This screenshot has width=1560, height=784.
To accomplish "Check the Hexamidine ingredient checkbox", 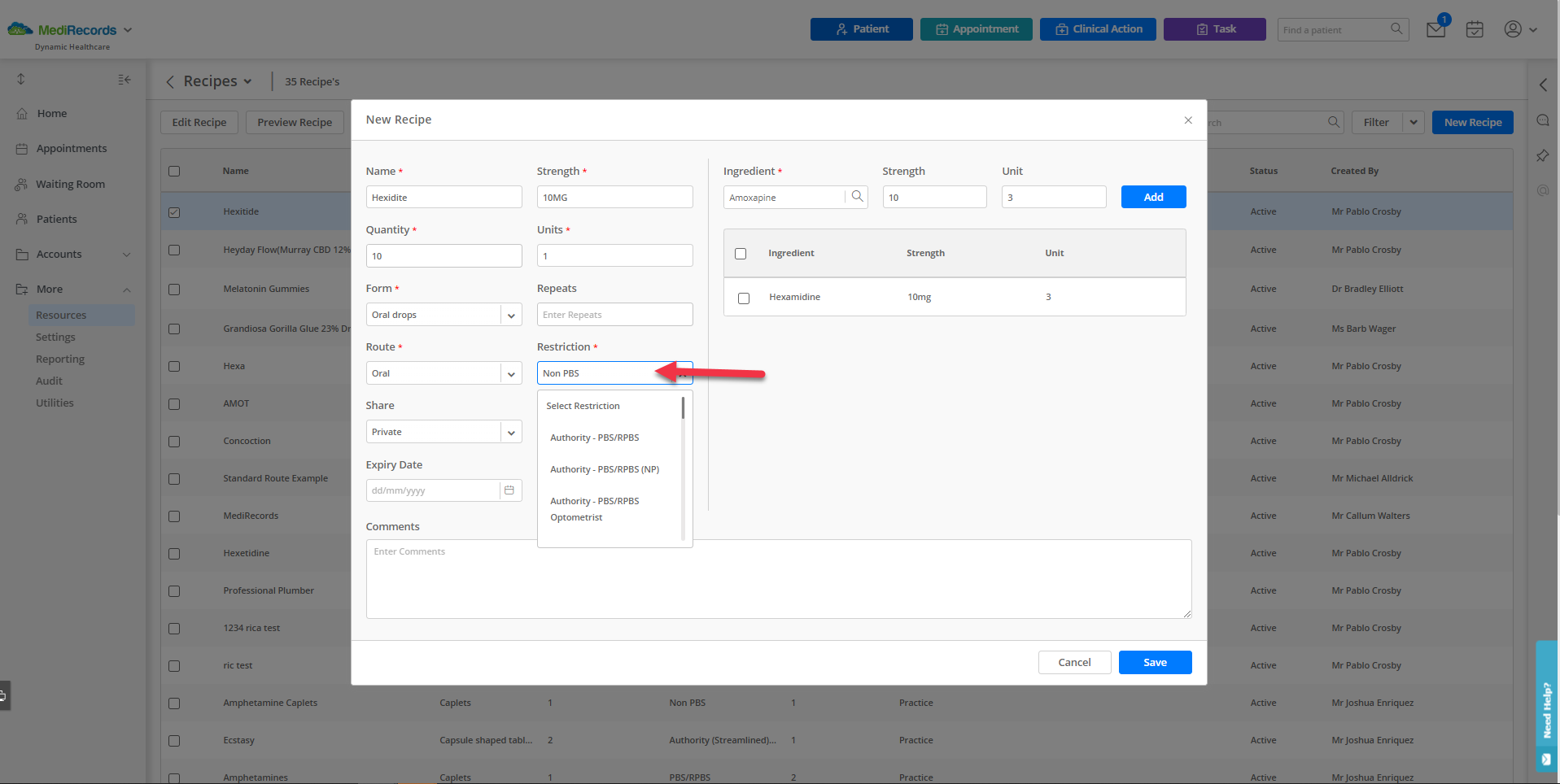I will tap(743, 298).
